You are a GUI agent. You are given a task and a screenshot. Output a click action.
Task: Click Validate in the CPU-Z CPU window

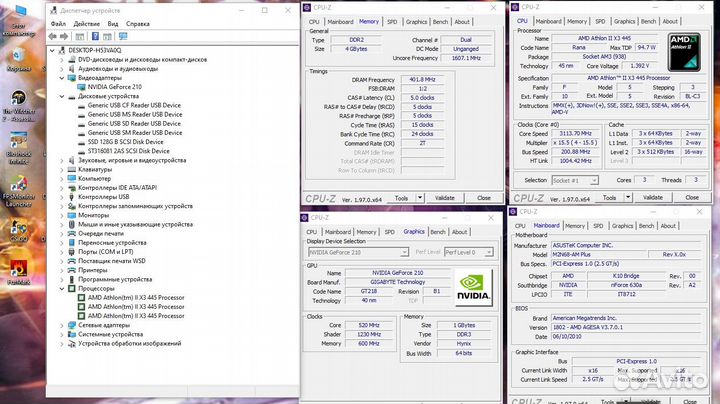tap(652, 197)
